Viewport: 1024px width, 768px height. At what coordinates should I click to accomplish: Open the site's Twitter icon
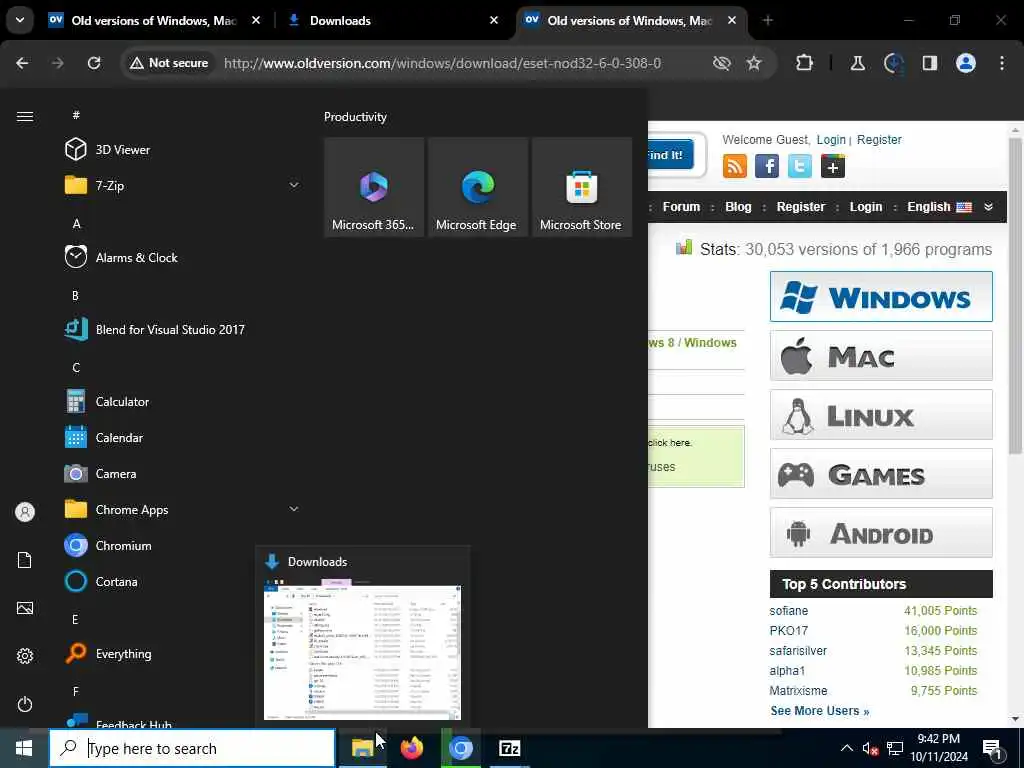[x=799, y=166]
